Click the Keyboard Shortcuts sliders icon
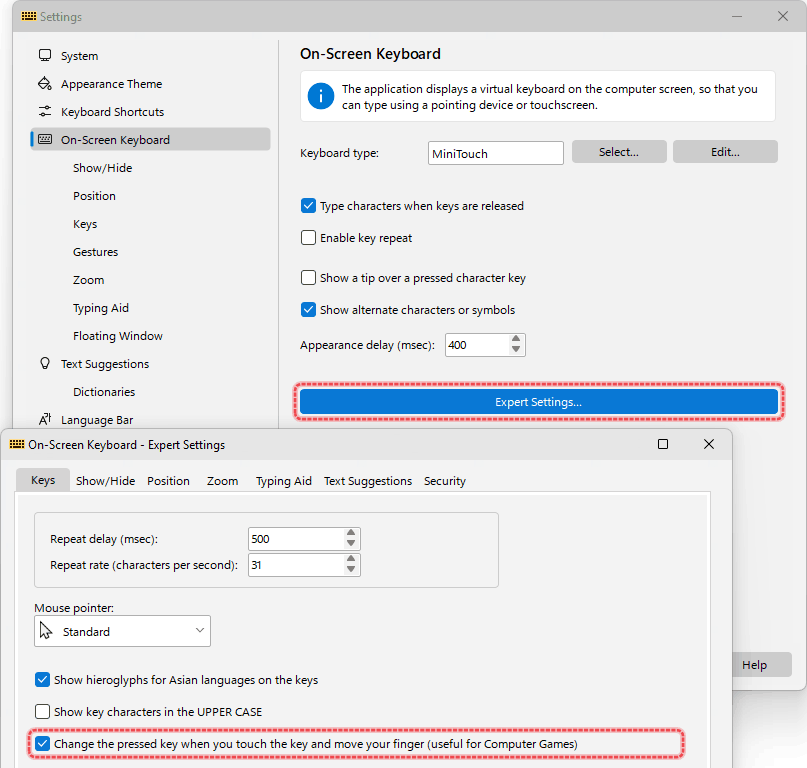Viewport: 807px width, 768px height. coord(45,112)
